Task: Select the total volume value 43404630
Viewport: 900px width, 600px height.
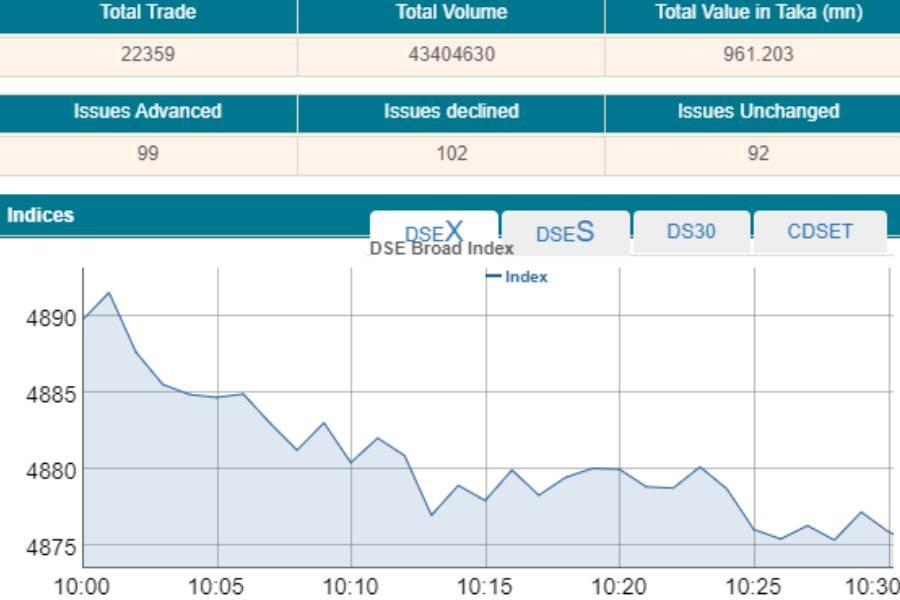Action: [451, 55]
